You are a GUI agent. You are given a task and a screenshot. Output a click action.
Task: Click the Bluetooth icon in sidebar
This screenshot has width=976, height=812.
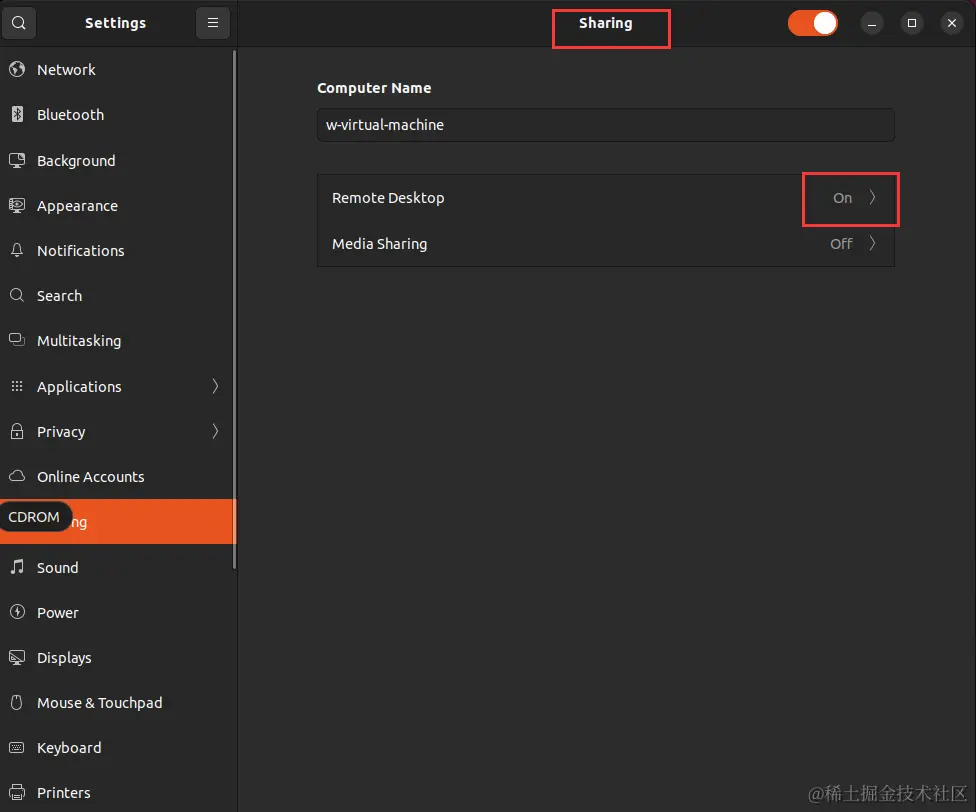coord(17,114)
